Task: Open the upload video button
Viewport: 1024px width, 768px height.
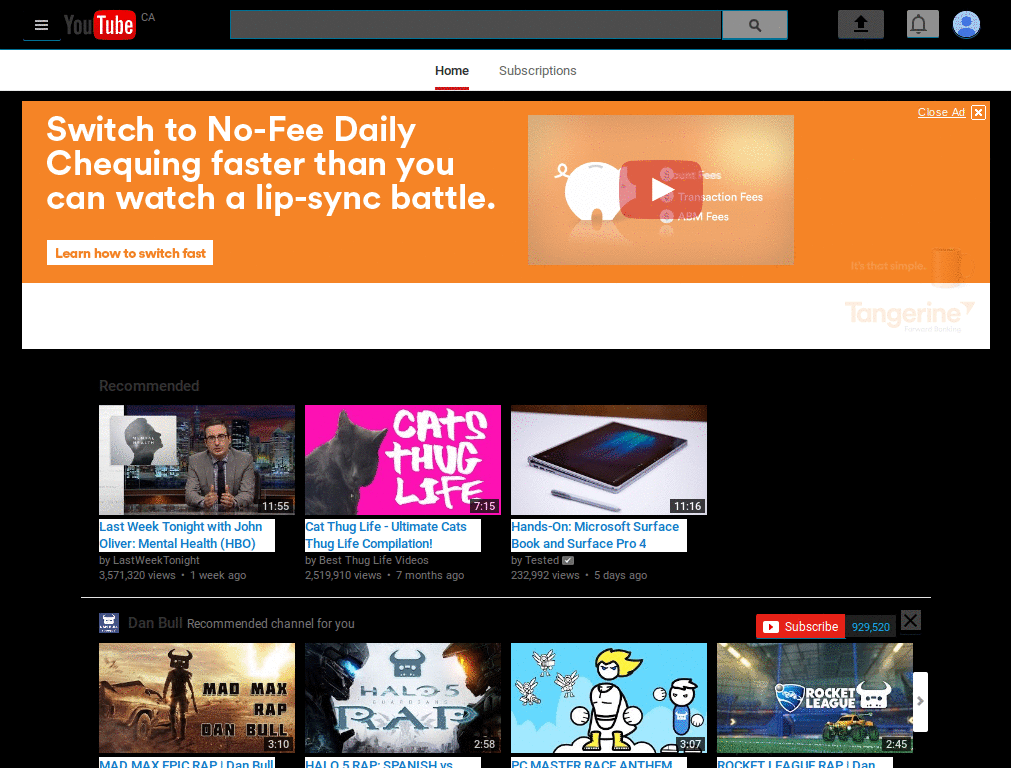Action: 861,25
